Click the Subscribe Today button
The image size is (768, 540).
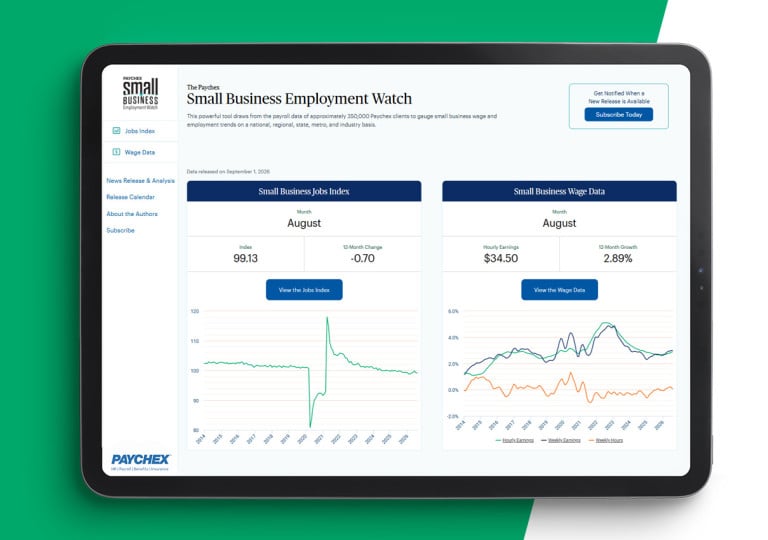[x=618, y=115]
